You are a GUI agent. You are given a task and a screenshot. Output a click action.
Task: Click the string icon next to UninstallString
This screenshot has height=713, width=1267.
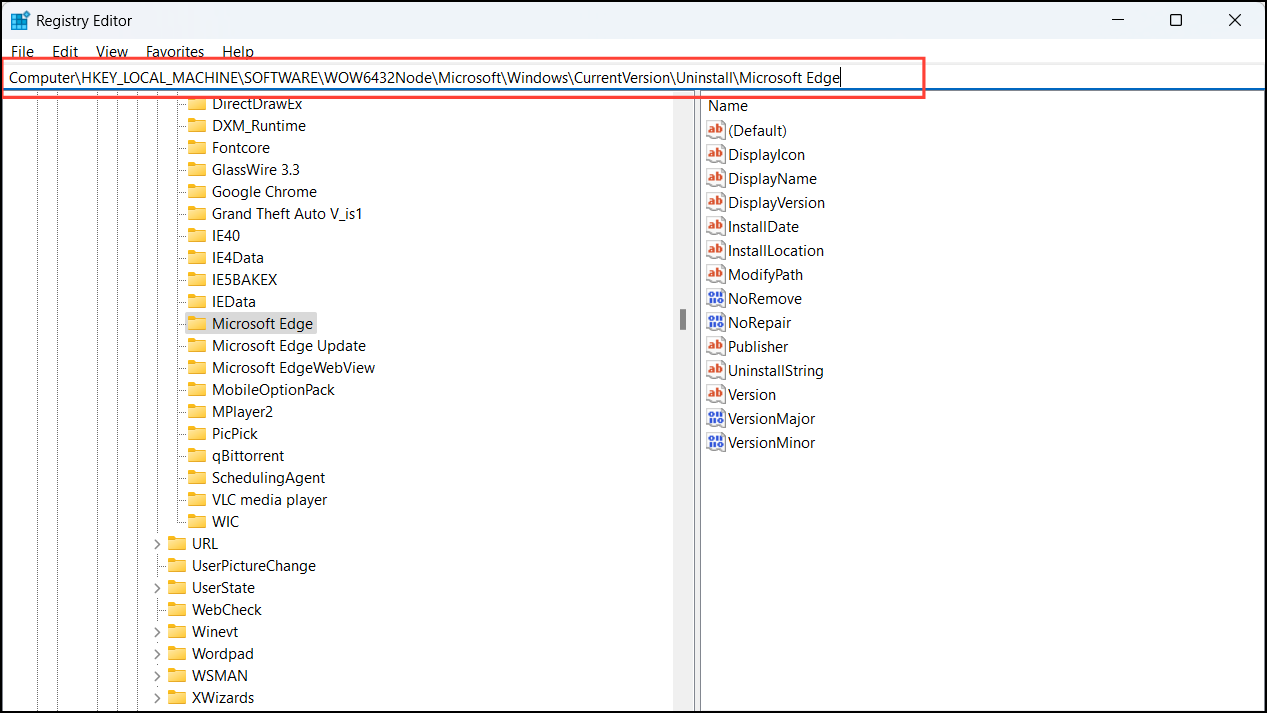(716, 370)
